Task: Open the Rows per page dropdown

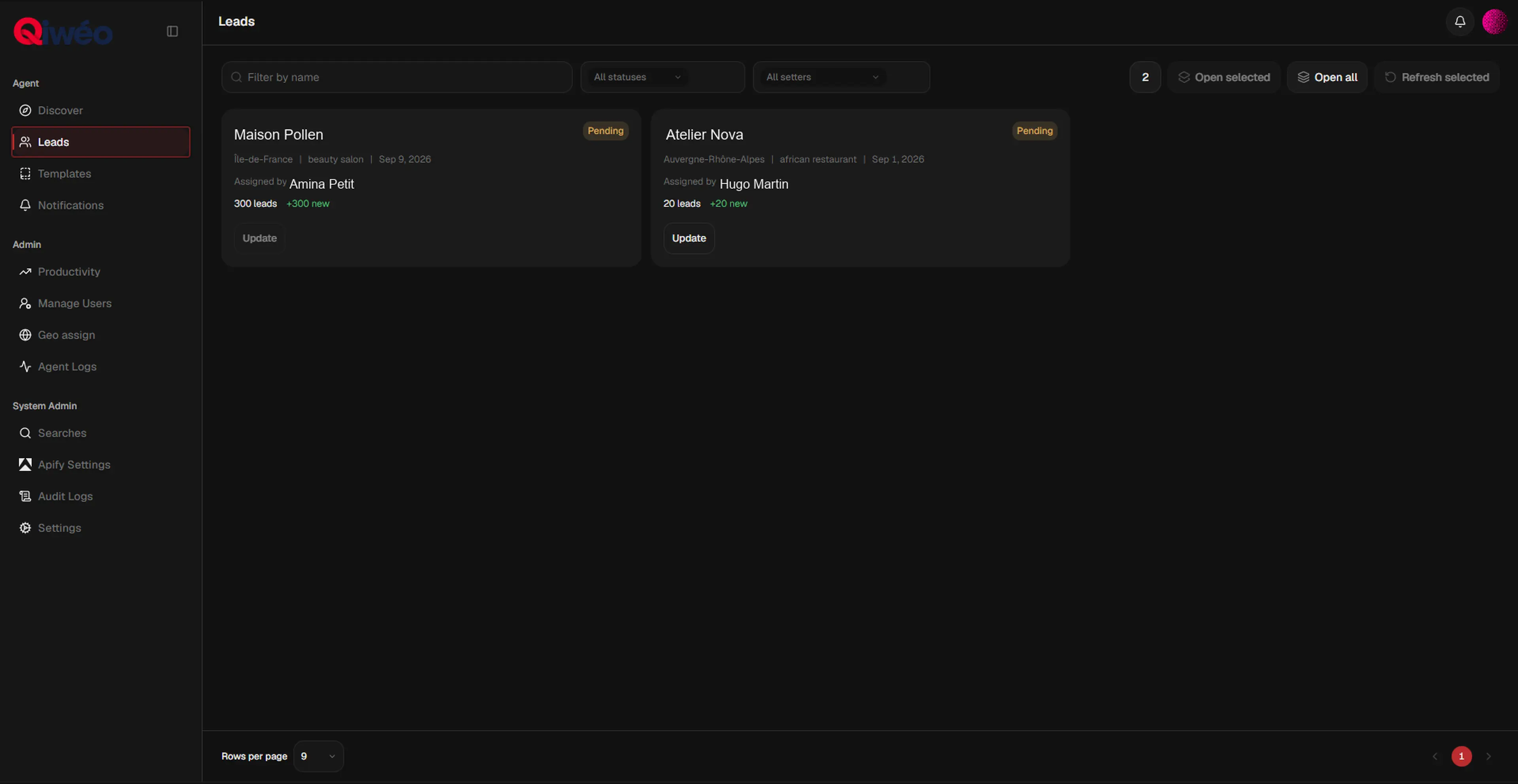Action: [318, 756]
